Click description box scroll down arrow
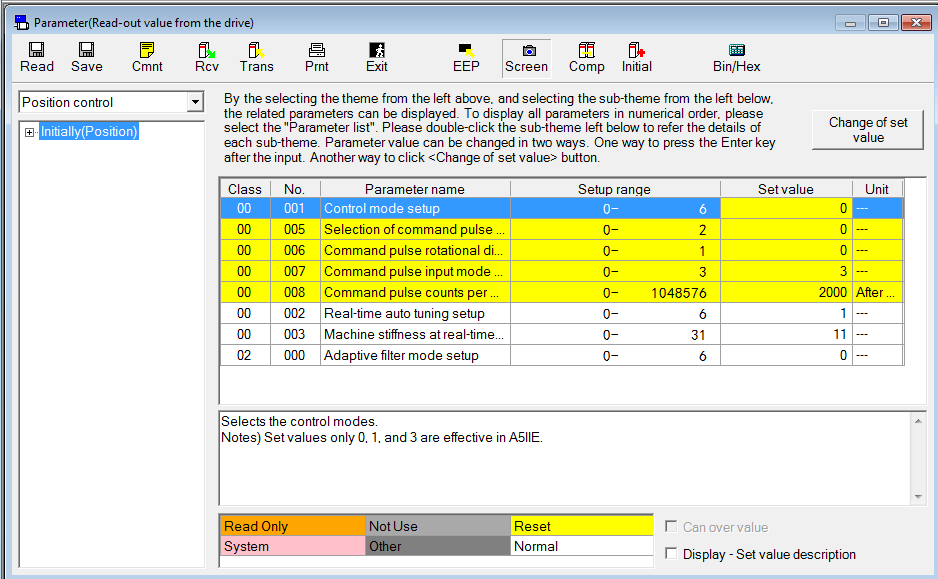Image resolution: width=938 pixels, height=579 pixels. (x=918, y=497)
